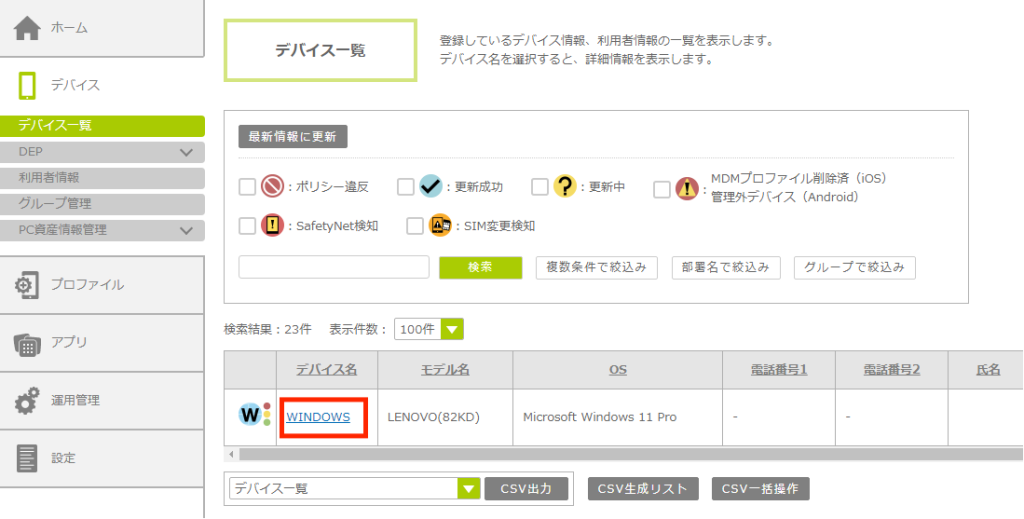Image resolution: width=1024 pixels, height=519 pixels.
Task: Sort by モデル名 column header
Action: pos(445,370)
